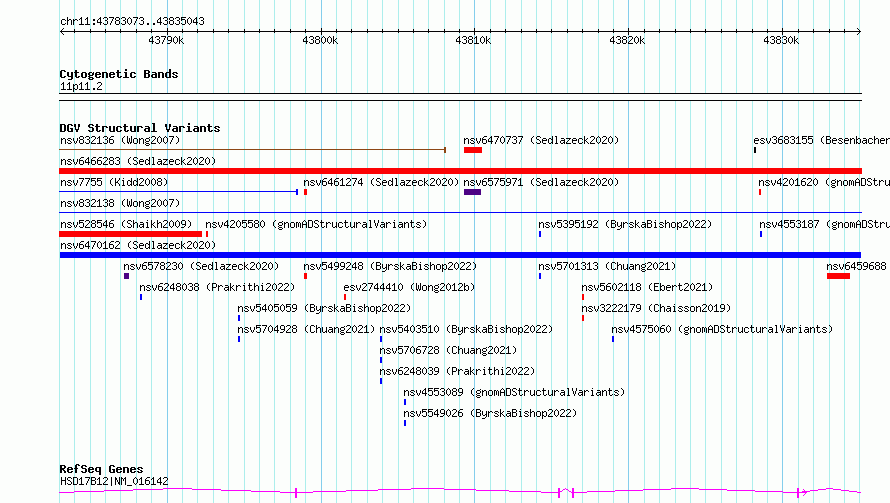Select the thin blue nsv7755 variant line

pos(179,192)
